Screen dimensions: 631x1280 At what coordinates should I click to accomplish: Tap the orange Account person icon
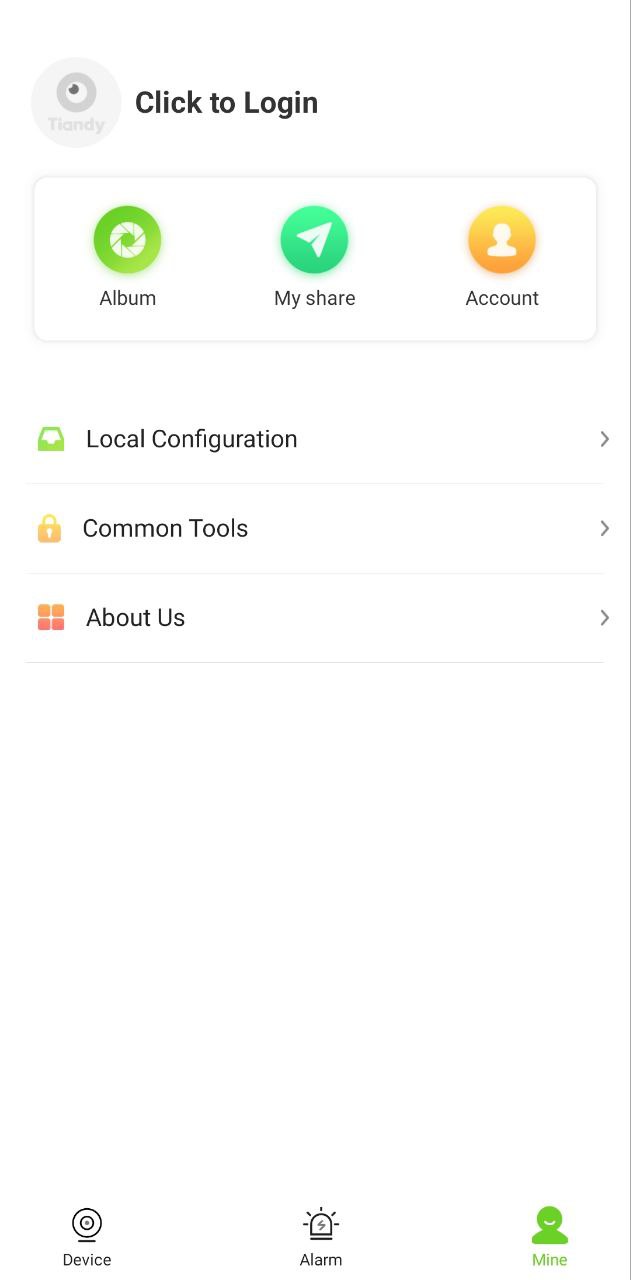pyautogui.click(x=502, y=240)
